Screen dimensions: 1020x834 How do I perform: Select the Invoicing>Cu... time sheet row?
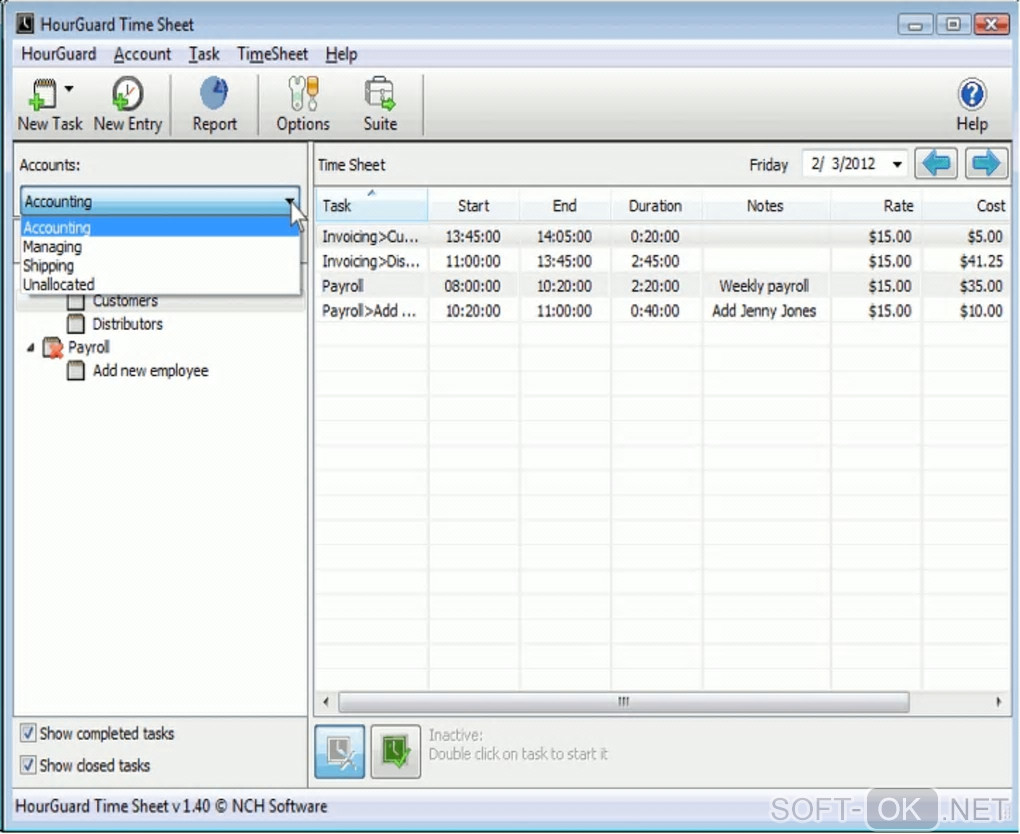[x=662, y=236]
